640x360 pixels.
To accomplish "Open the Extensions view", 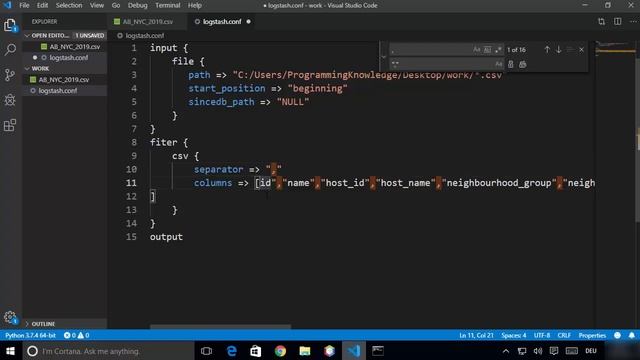I will point(10,125).
